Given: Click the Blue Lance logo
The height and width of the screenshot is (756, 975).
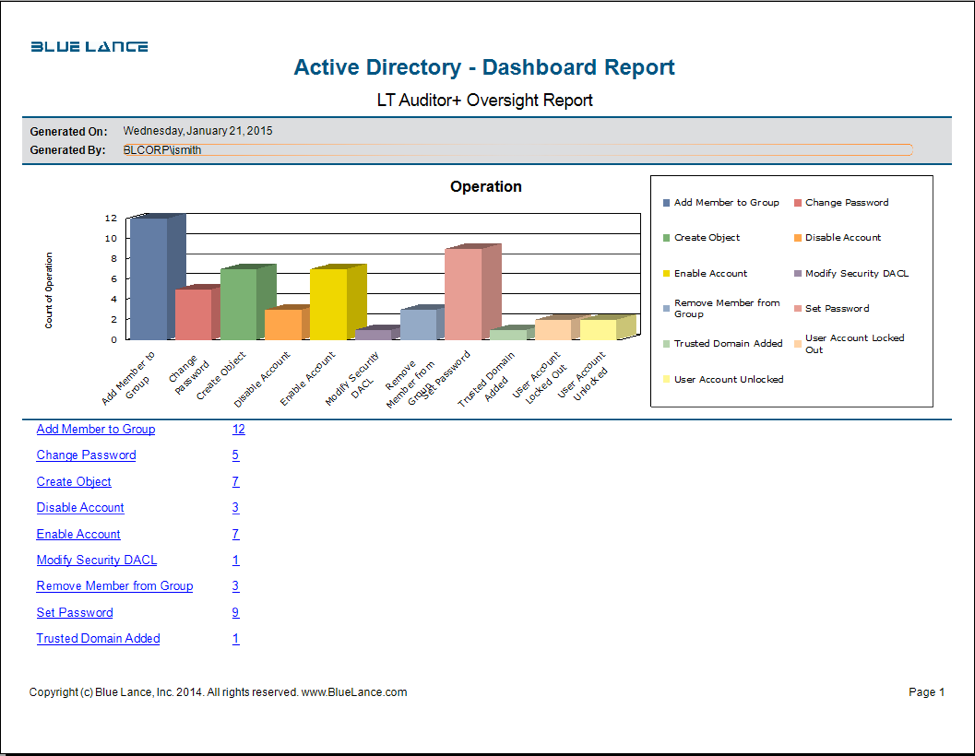Looking at the screenshot, I should (90, 47).
